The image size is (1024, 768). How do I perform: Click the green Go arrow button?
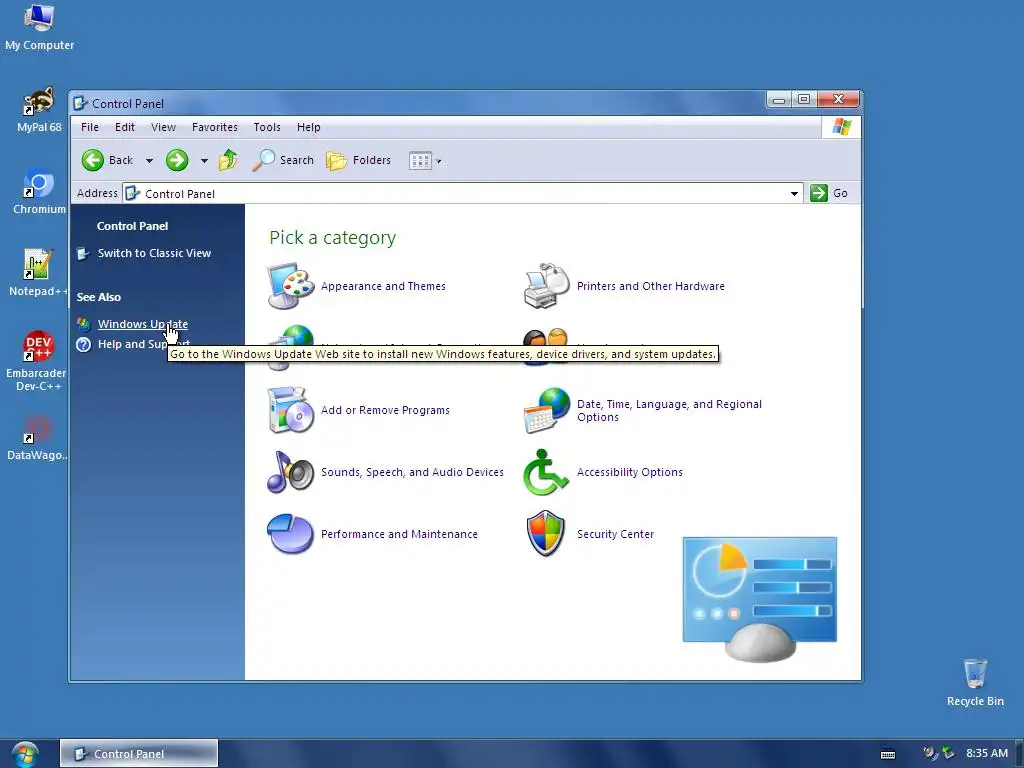pyautogui.click(x=818, y=193)
